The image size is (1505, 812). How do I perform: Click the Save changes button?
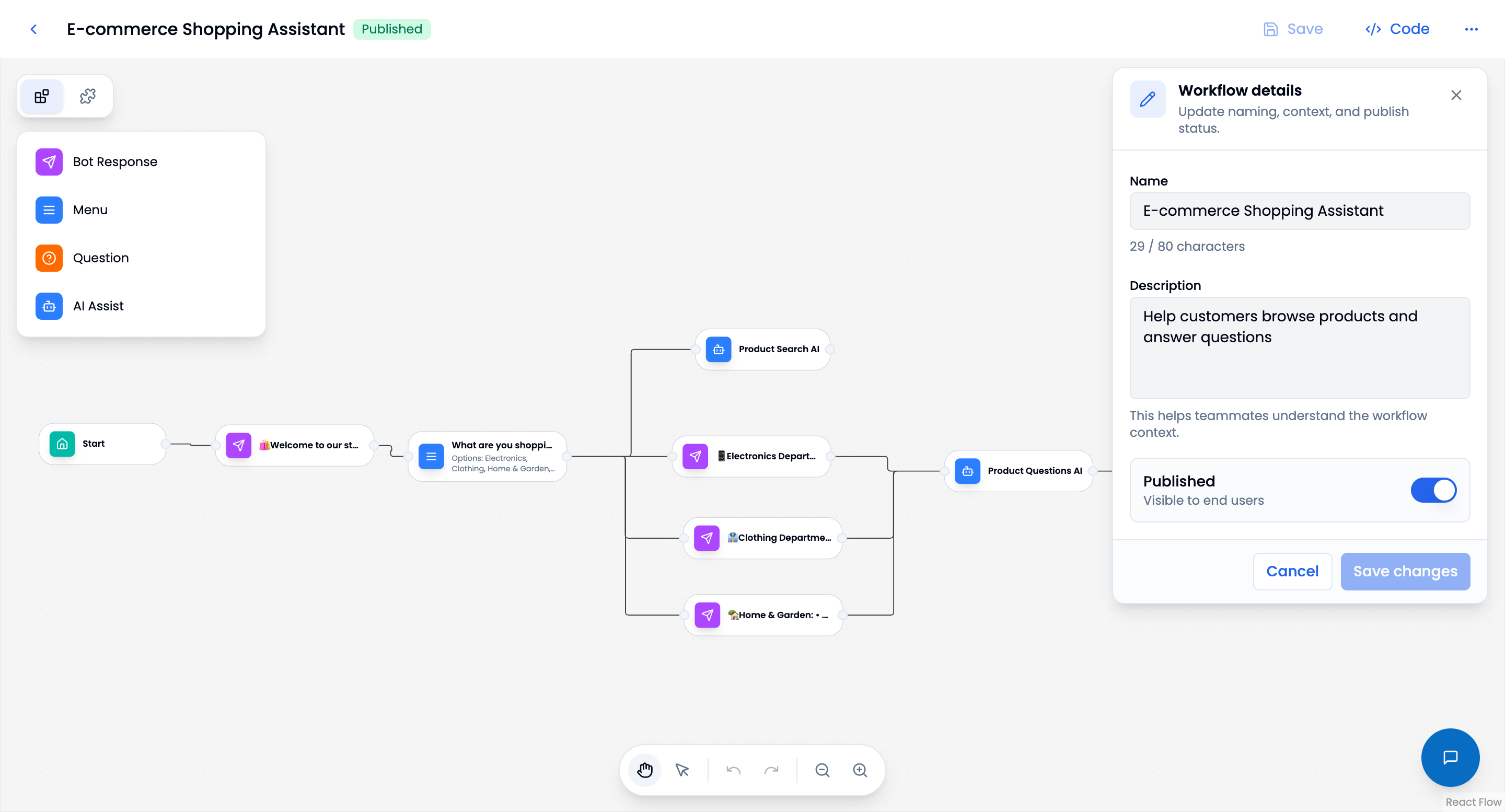click(1405, 571)
